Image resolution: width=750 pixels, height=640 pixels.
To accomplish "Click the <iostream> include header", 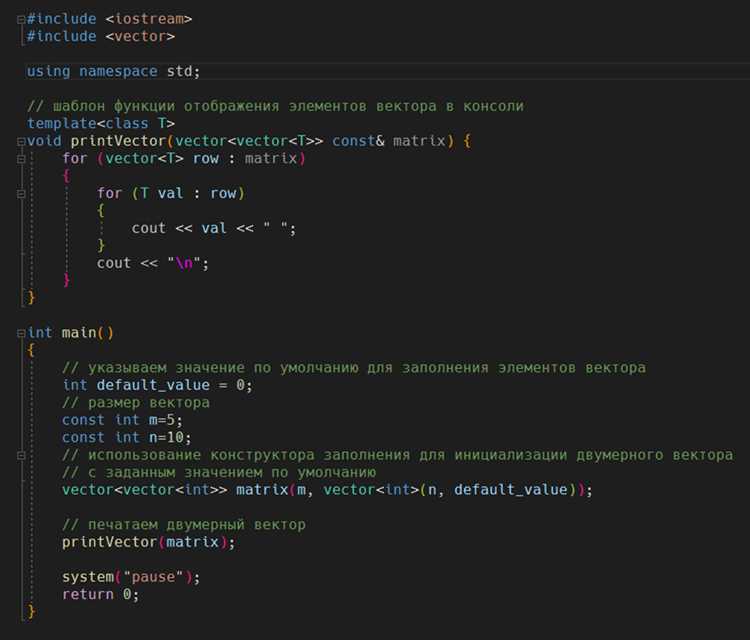I will [149, 19].
